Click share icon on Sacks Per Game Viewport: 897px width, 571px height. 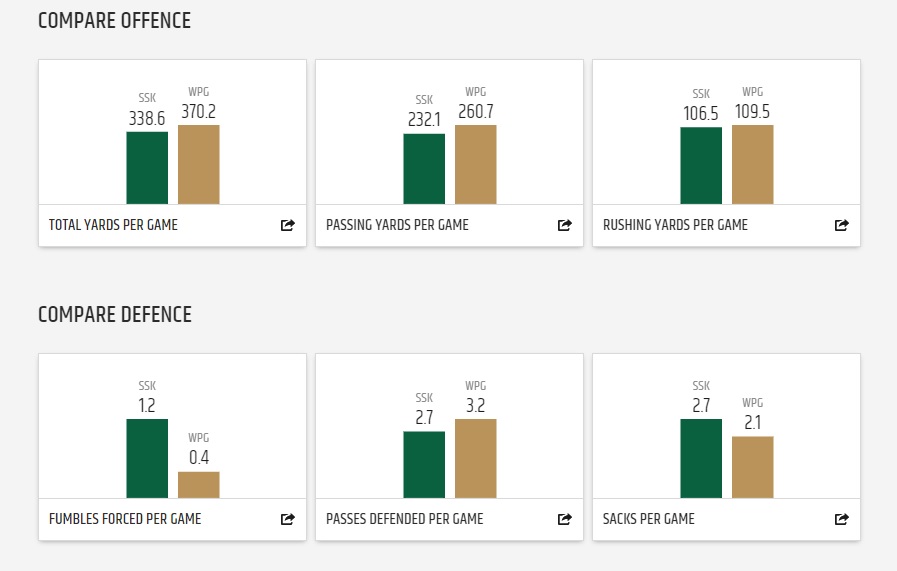click(842, 519)
